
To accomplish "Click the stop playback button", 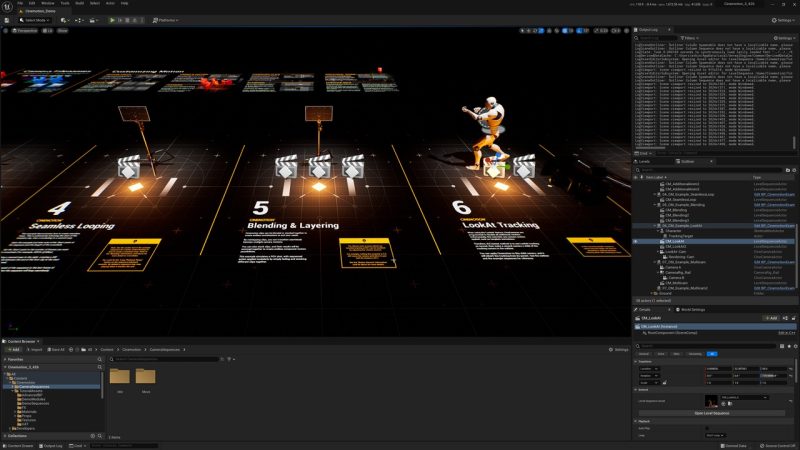I will (127, 20).
